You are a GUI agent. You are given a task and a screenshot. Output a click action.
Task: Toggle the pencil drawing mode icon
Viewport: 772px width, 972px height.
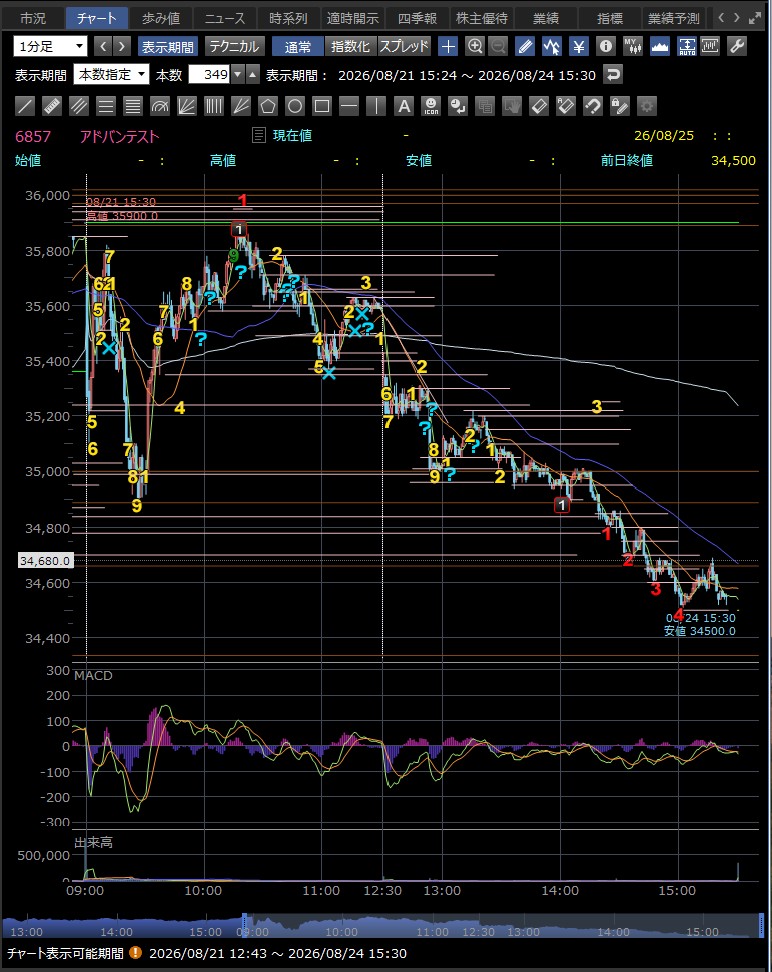point(525,46)
